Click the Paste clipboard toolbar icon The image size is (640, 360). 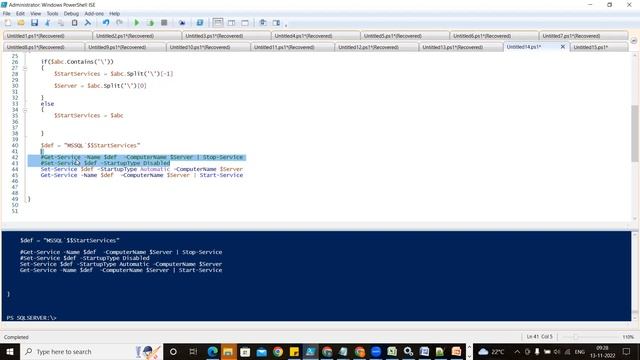[74, 23]
